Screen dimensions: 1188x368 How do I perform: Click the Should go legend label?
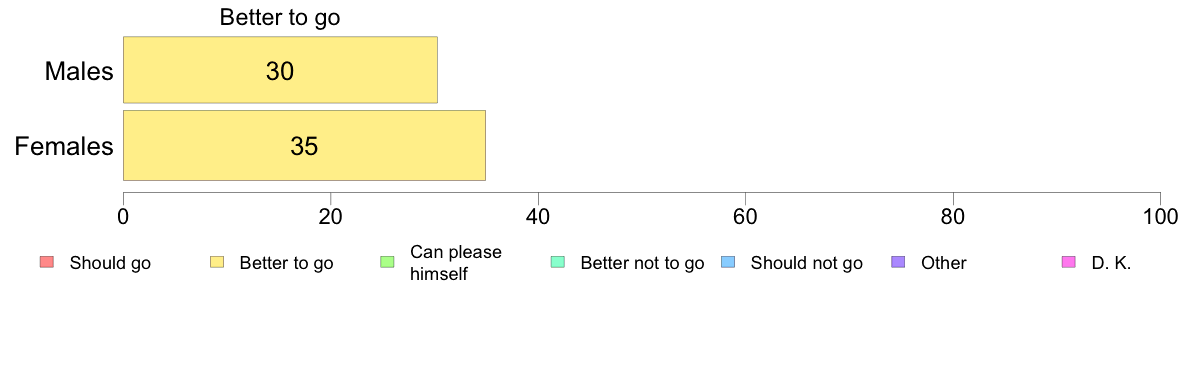[110, 264]
